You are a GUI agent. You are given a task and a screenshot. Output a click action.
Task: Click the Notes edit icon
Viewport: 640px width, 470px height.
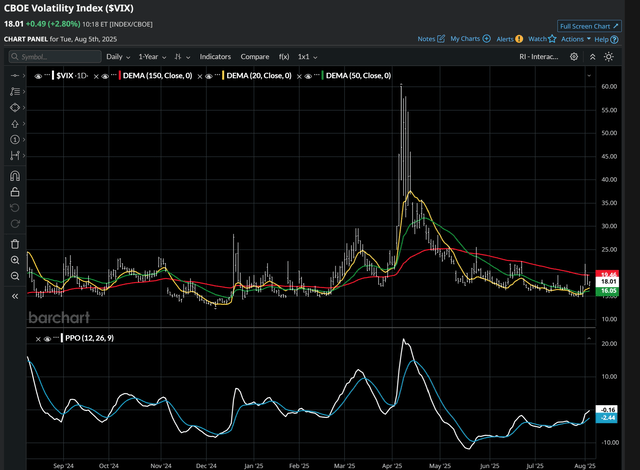(441, 39)
